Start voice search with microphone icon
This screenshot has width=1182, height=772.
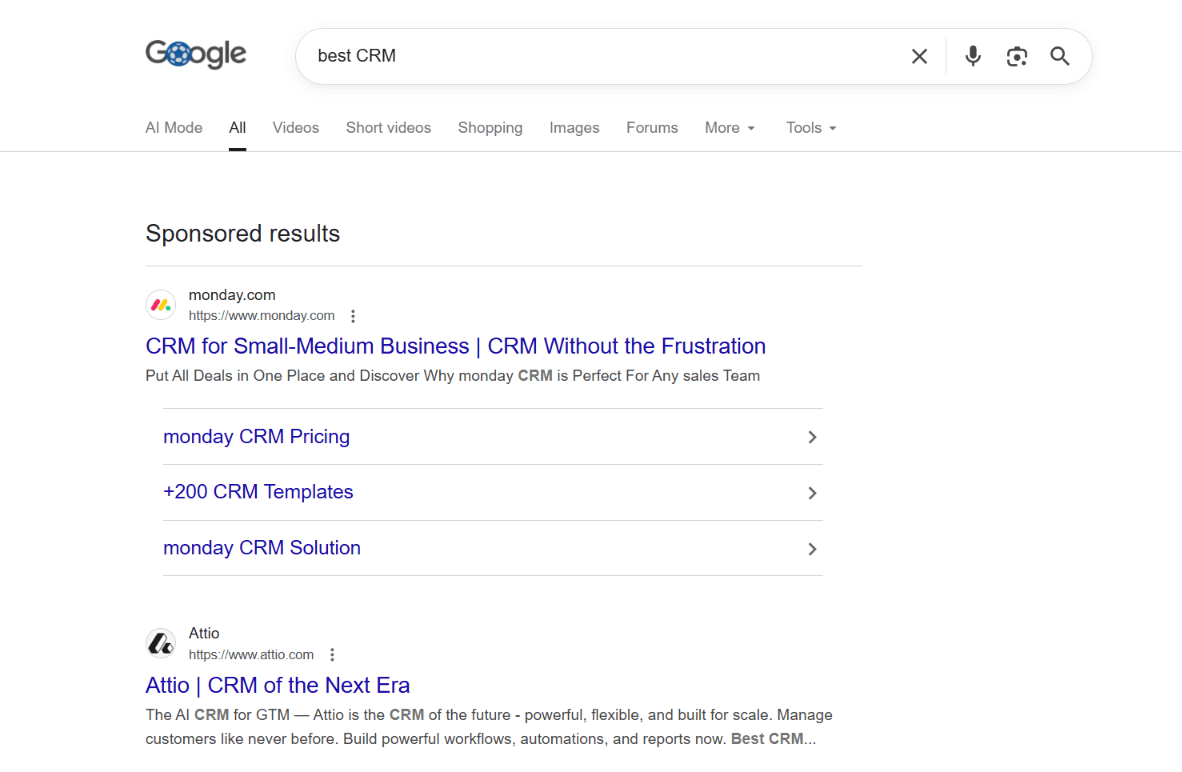972,57
